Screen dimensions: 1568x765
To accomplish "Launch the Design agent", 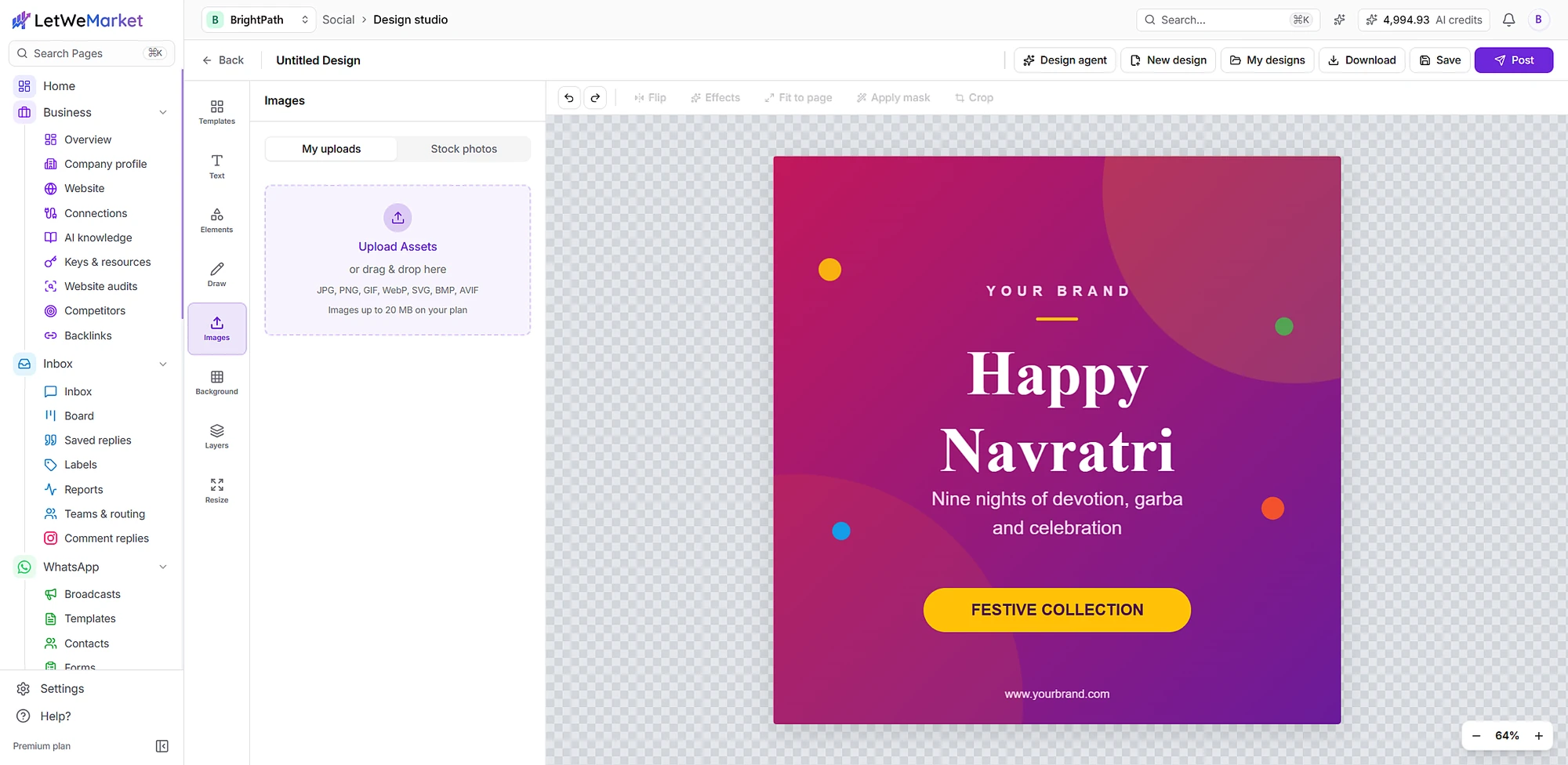I will 1065,60.
